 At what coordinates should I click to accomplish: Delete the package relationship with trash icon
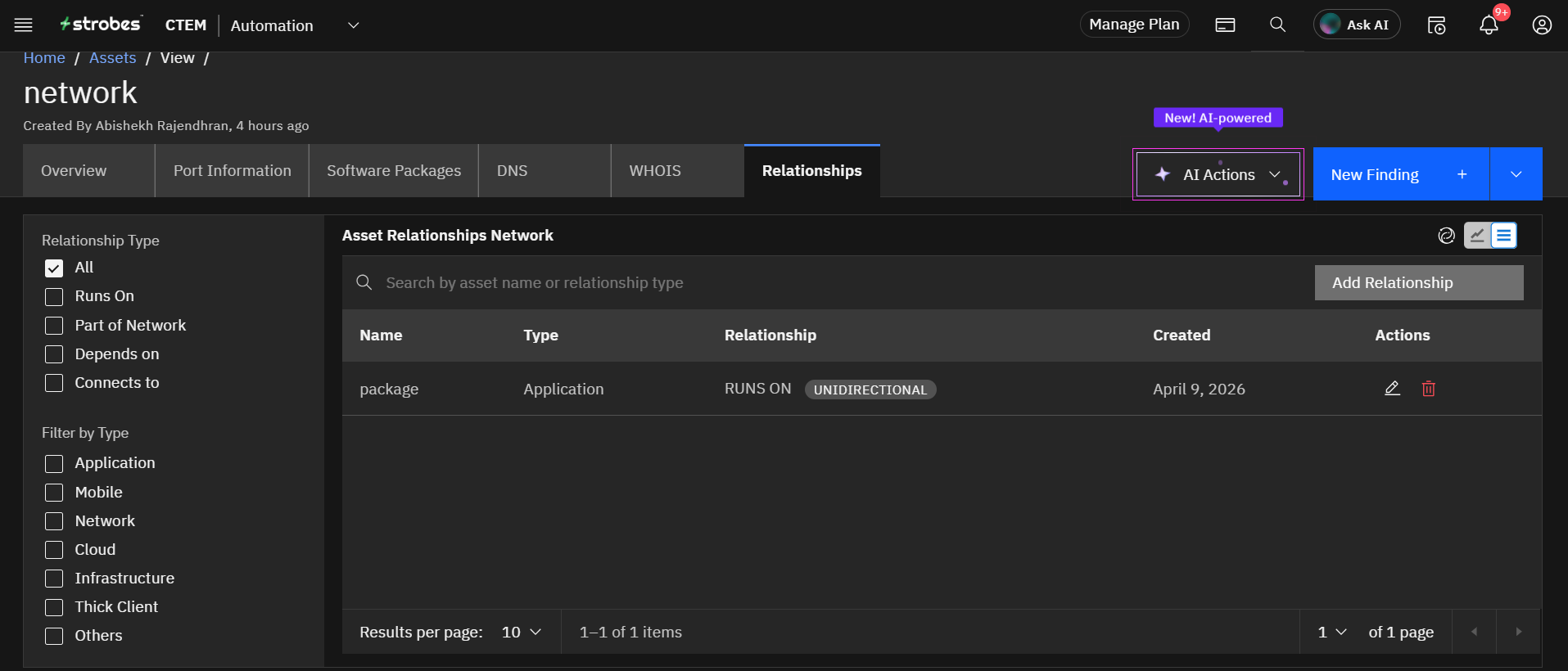click(x=1428, y=389)
